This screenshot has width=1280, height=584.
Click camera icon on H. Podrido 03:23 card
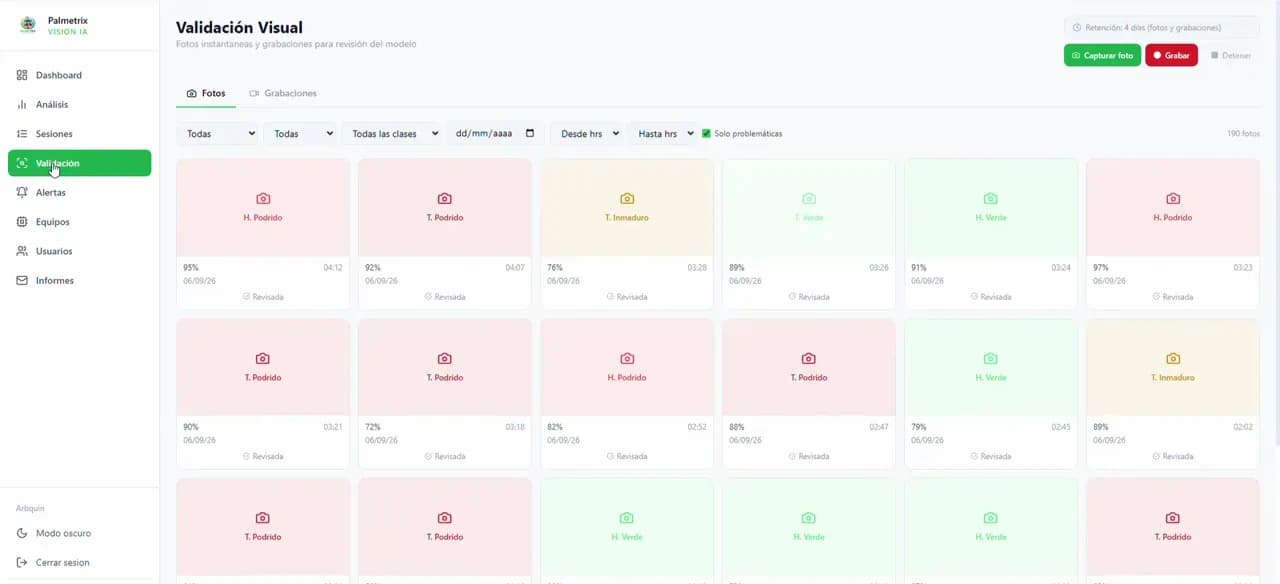[1173, 199]
